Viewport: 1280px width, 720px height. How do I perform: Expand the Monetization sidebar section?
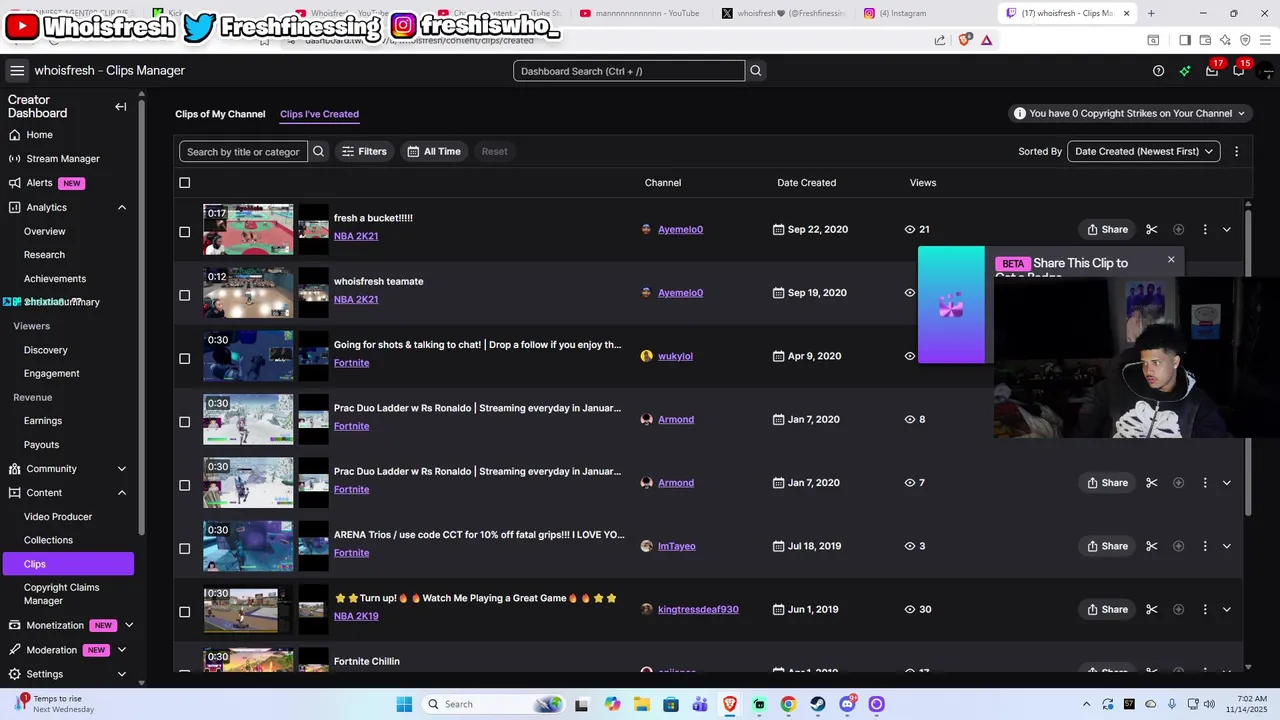129,626
